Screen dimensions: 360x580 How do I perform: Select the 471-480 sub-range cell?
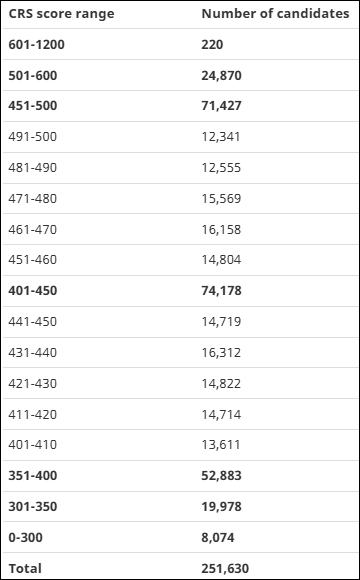(33, 199)
